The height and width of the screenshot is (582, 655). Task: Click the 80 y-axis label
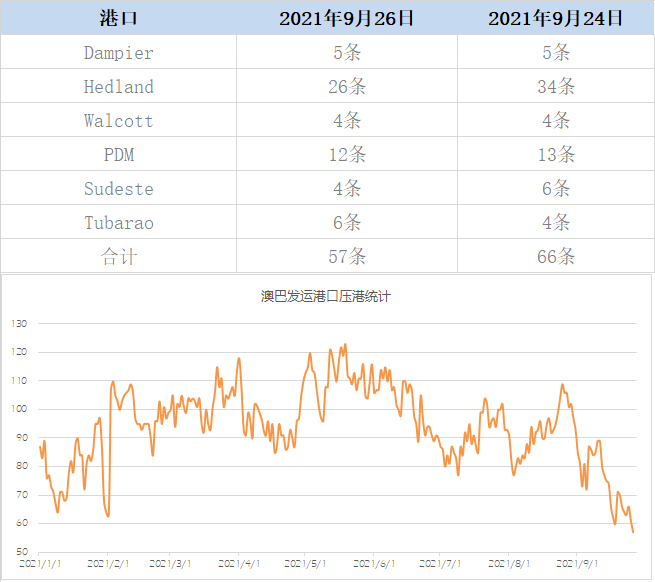click(22, 466)
